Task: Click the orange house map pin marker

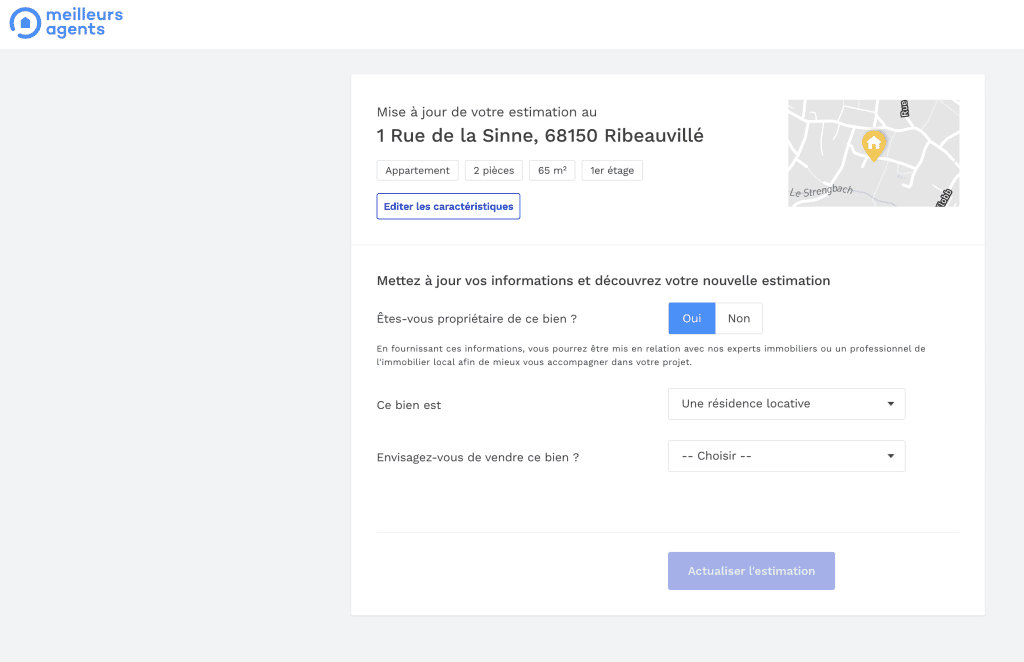Action: [x=873, y=144]
